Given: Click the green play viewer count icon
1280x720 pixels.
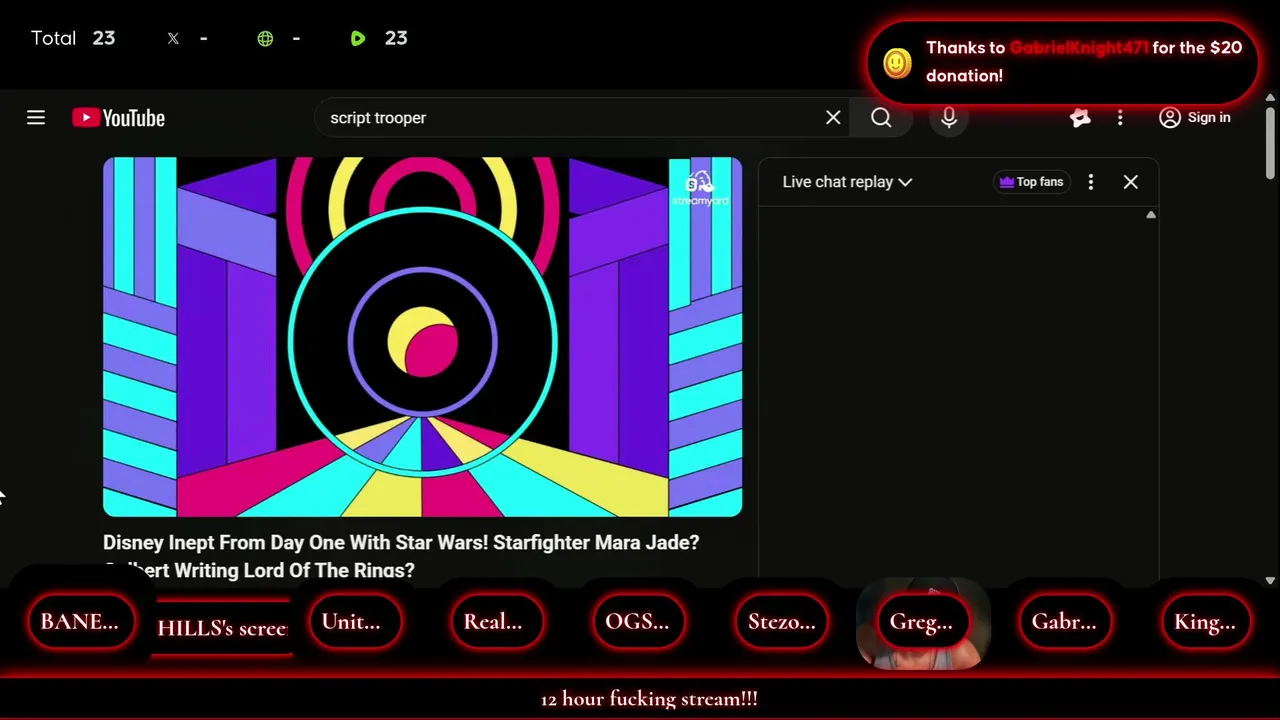Looking at the screenshot, I should [358, 38].
